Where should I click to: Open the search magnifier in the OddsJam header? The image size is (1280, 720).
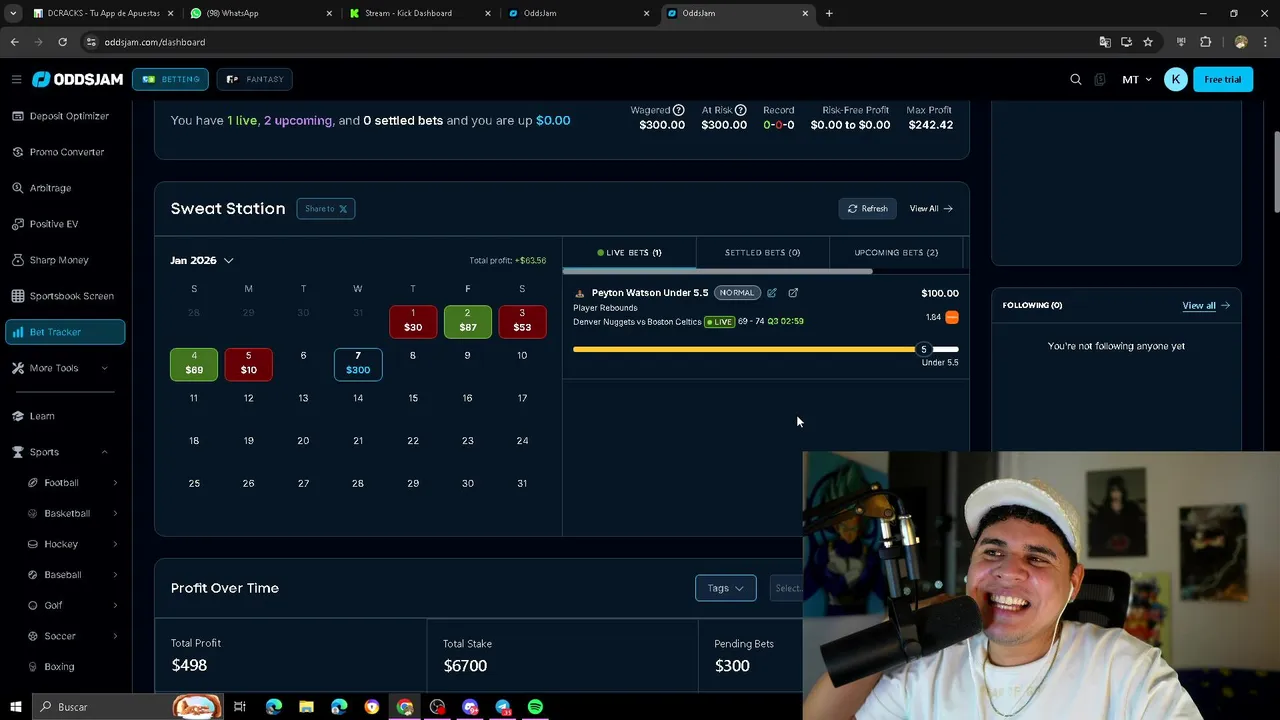click(x=1076, y=79)
